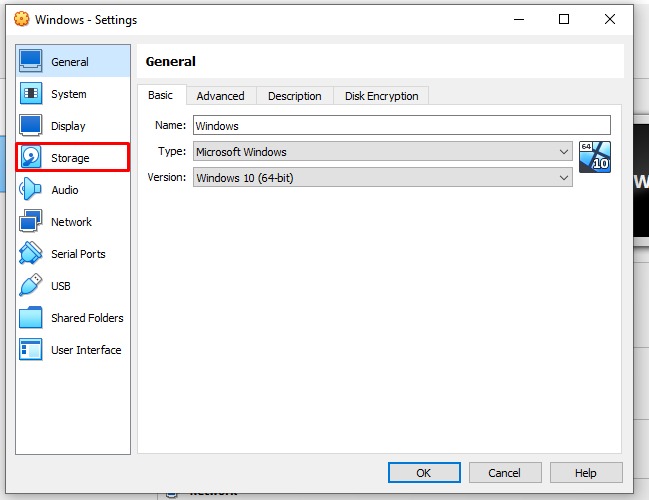Confirm settings with the OK button
Viewport: 649px width, 500px height.
tap(424, 473)
